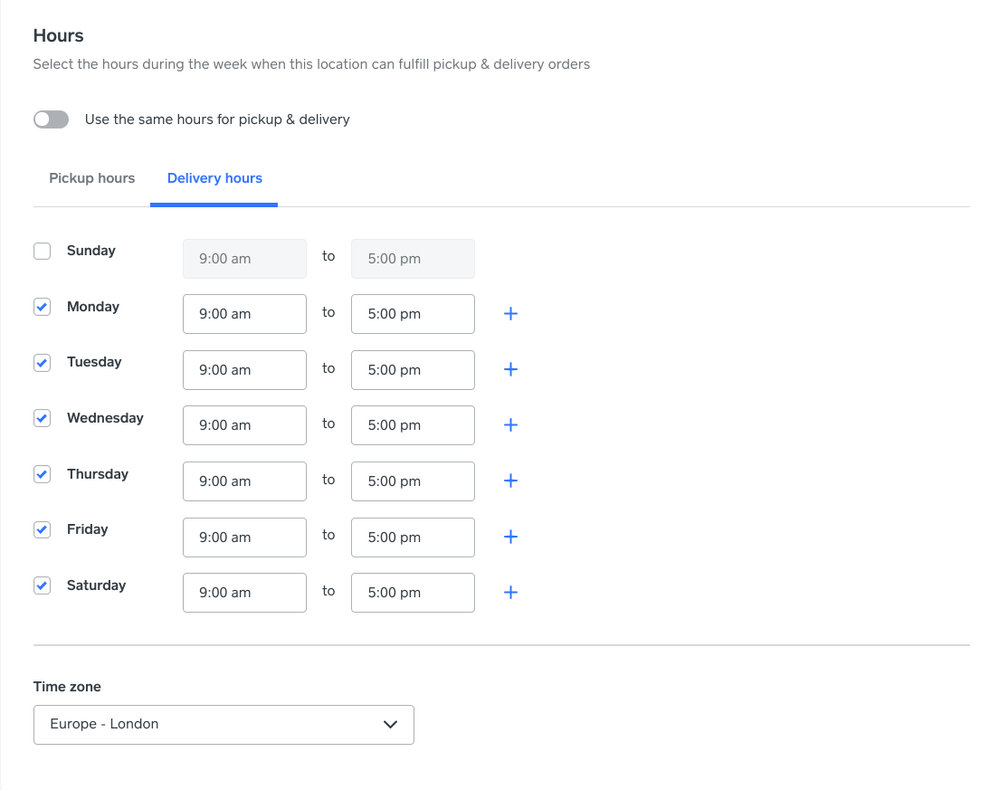999x790 pixels.
Task: Click Tuesday's closing time field
Action: point(412,370)
